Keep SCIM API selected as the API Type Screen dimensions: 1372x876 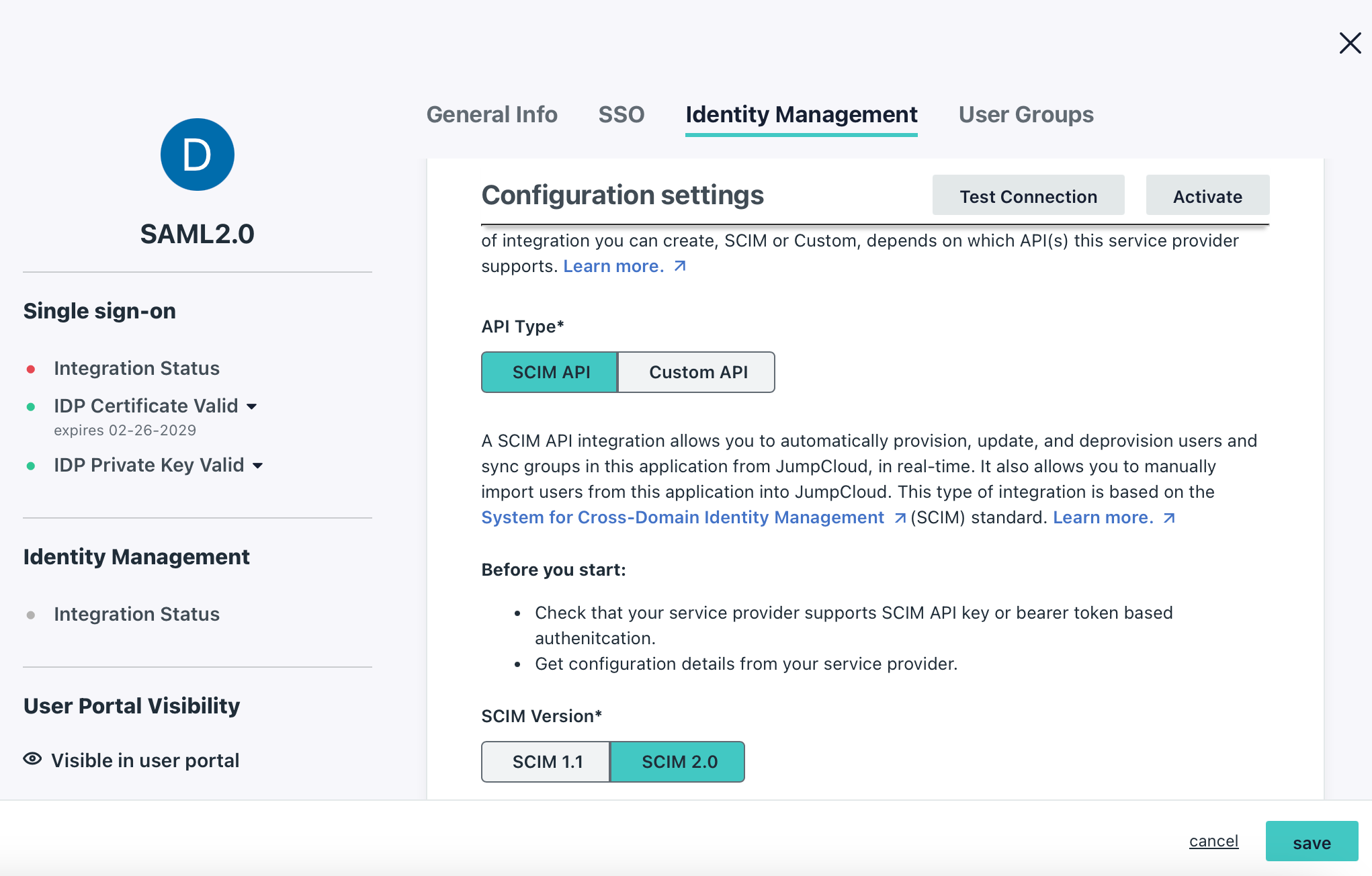[549, 371]
